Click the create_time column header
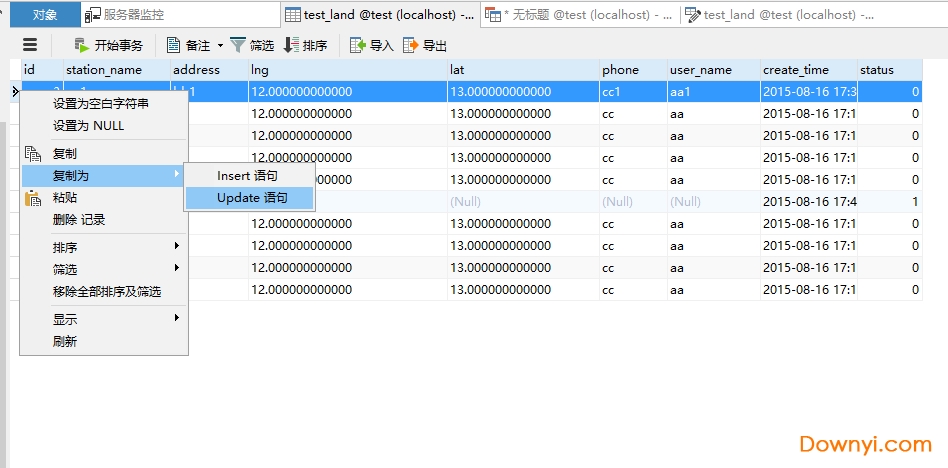The image size is (948, 468). coord(795,70)
